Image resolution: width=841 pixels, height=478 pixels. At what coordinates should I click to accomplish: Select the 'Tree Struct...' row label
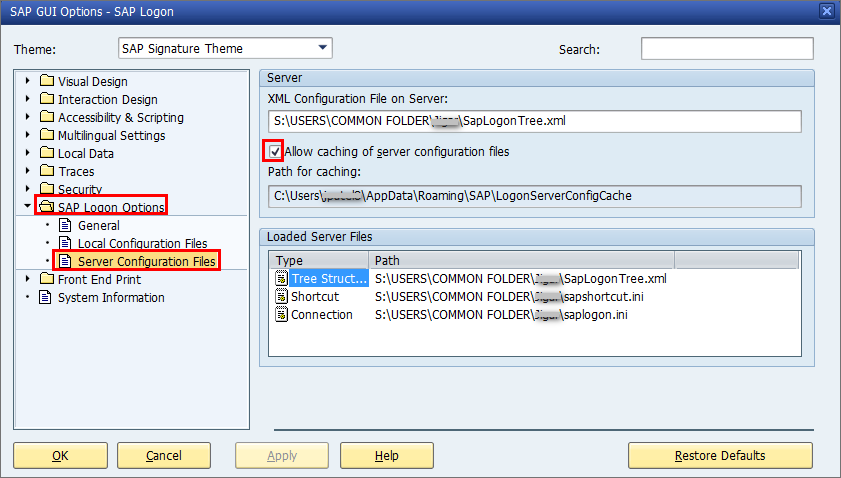coord(329,278)
